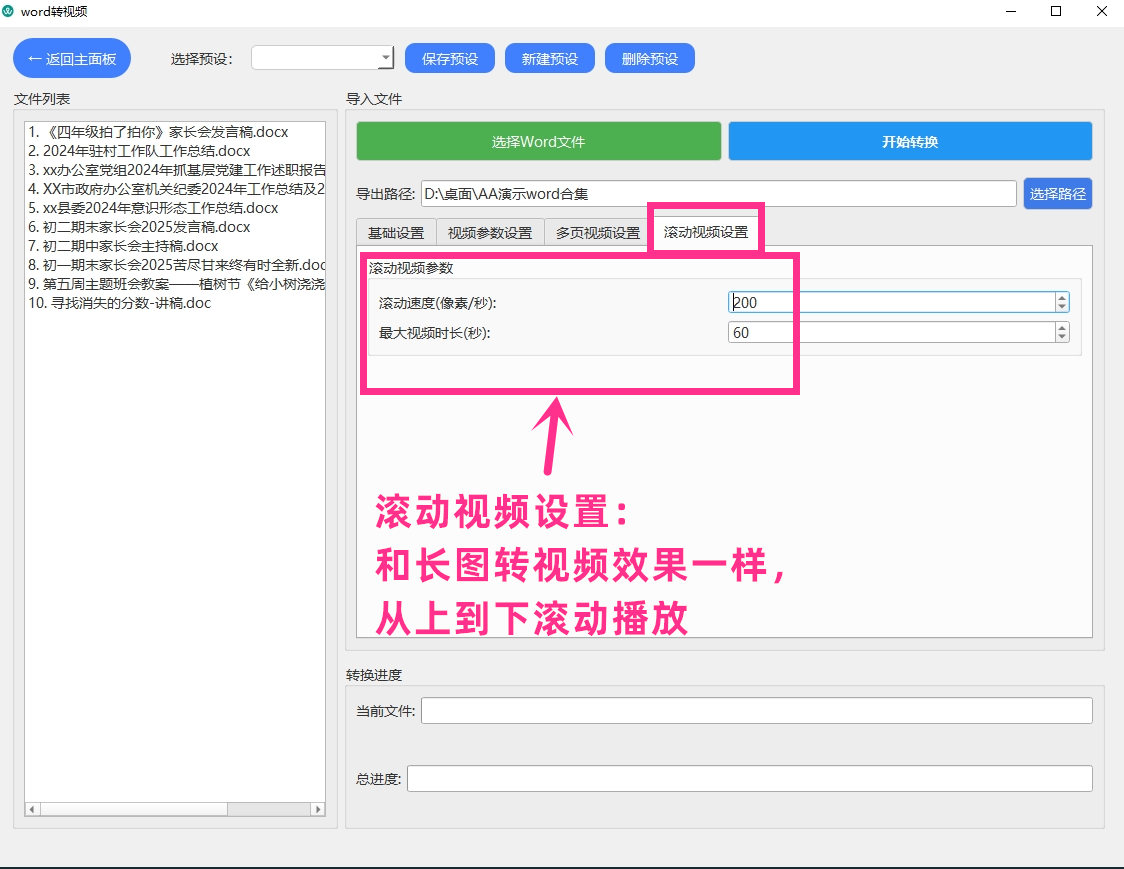
Task: Increase 最大视频时长 with the up arrow
Action: coord(1062,328)
